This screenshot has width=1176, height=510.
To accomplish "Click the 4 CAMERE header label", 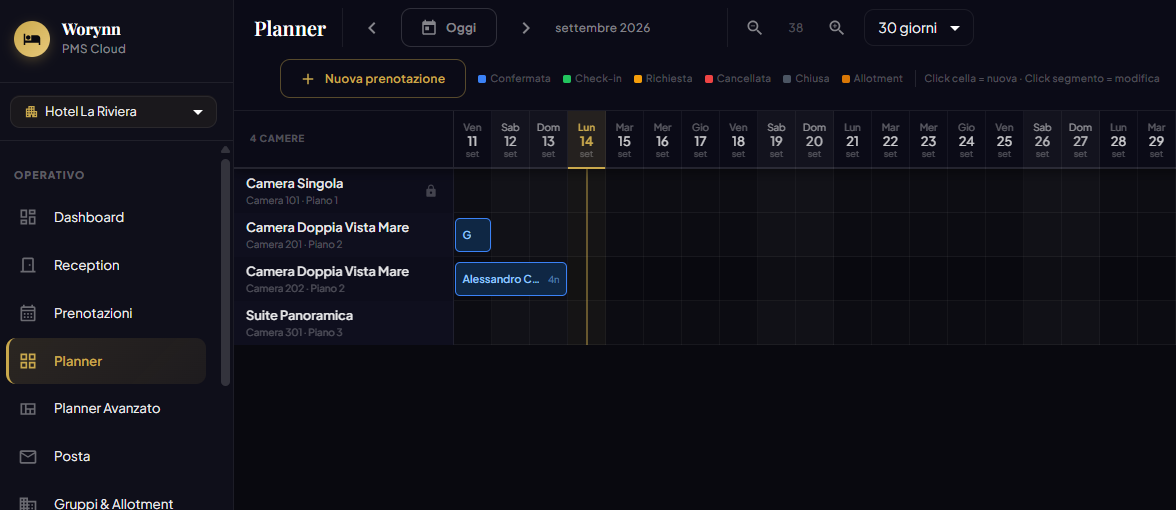I will (x=277, y=139).
